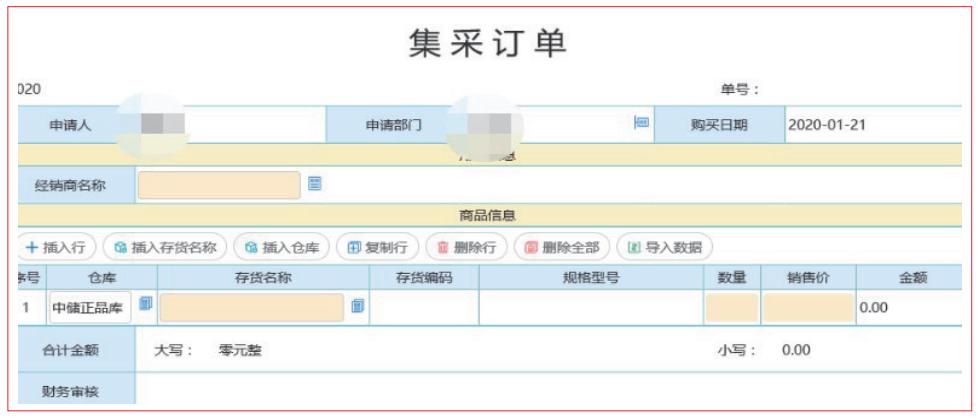Click the 插入行 plus button
980x418 pixels.
coord(60,247)
